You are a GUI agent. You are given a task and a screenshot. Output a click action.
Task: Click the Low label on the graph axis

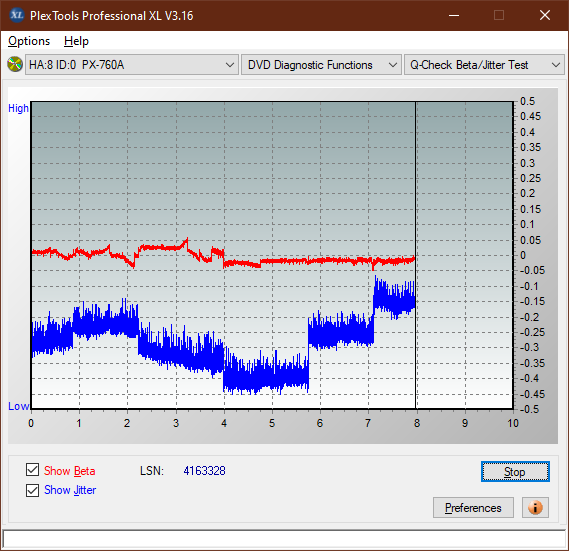pyautogui.click(x=18, y=406)
